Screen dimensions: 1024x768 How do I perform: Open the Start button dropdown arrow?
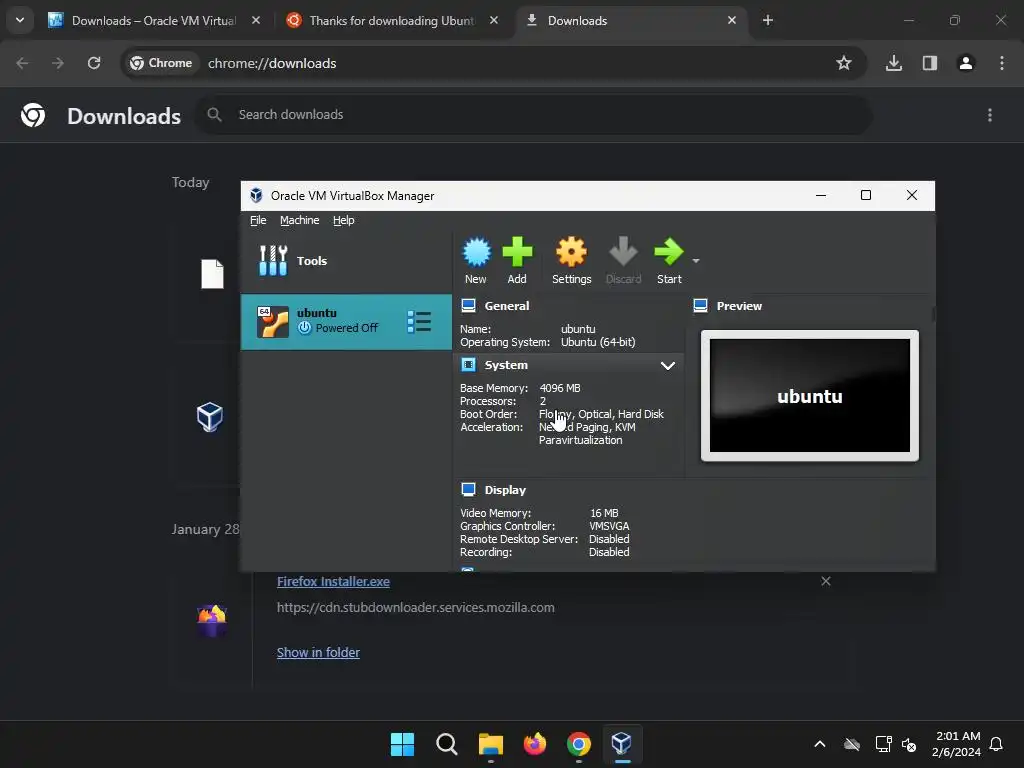(696, 261)
